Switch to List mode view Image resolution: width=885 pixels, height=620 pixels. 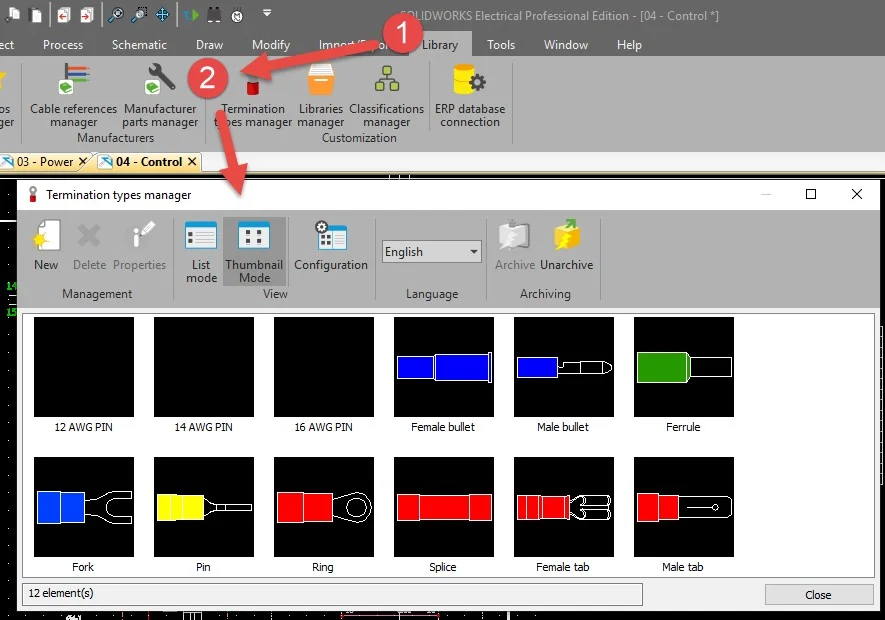coord(201,250)
